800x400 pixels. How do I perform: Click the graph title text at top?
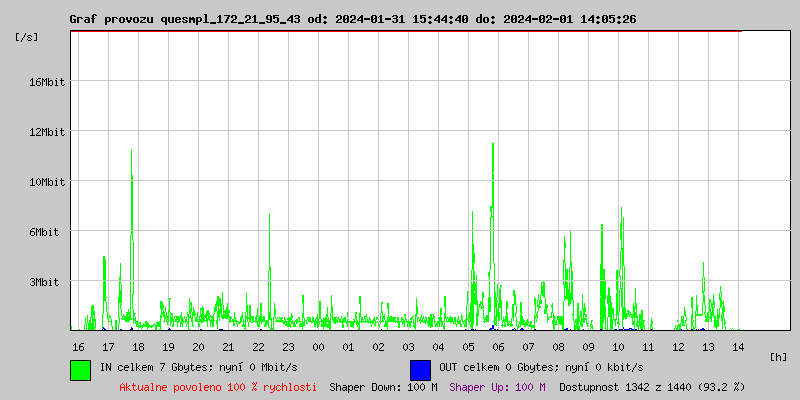352,19
